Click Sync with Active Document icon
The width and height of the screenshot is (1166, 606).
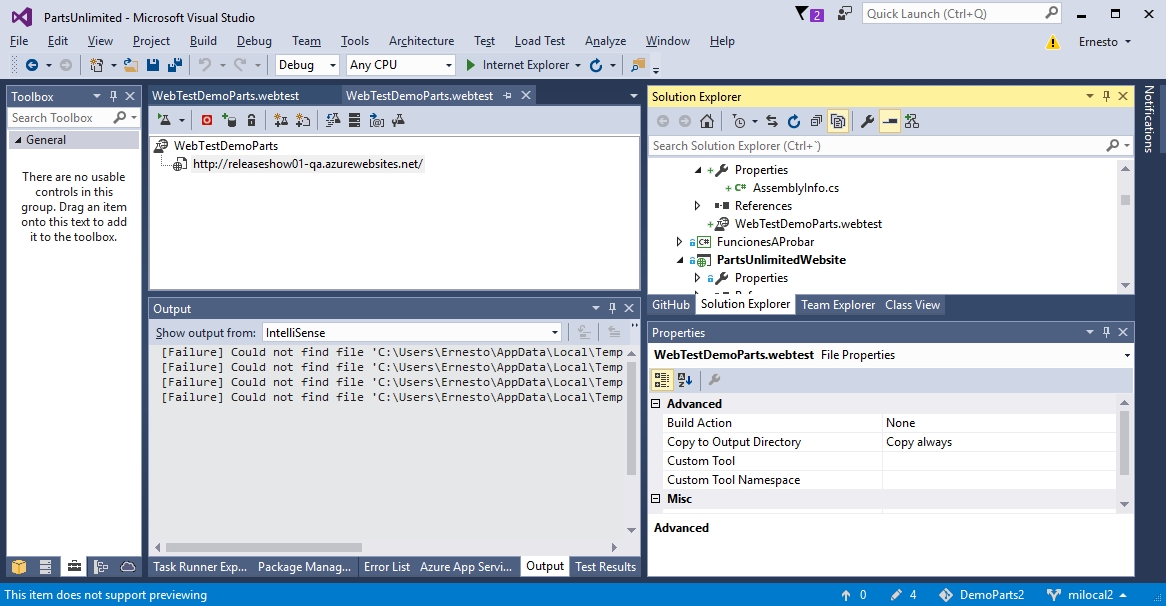(x=772, y=121)
